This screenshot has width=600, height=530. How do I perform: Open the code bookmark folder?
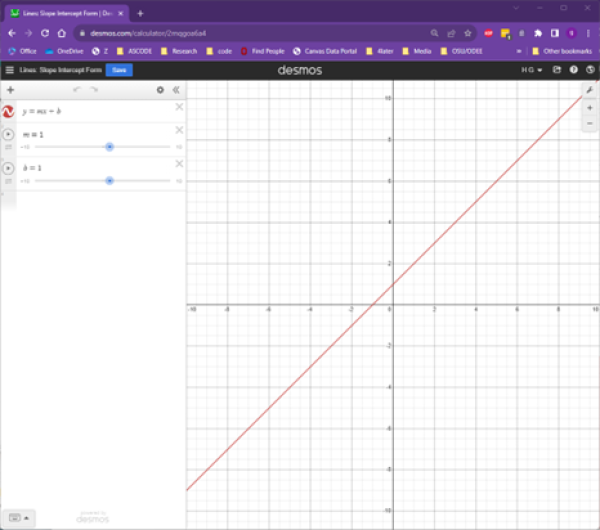point(219,51)
